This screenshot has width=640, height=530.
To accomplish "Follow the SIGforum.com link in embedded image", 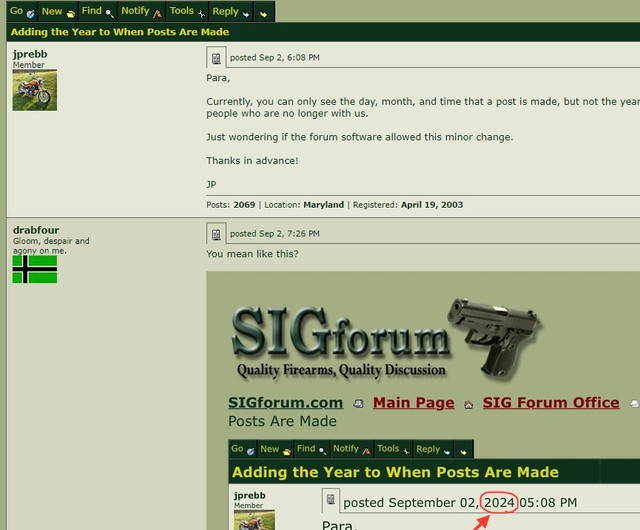I will tap(285, 403).
